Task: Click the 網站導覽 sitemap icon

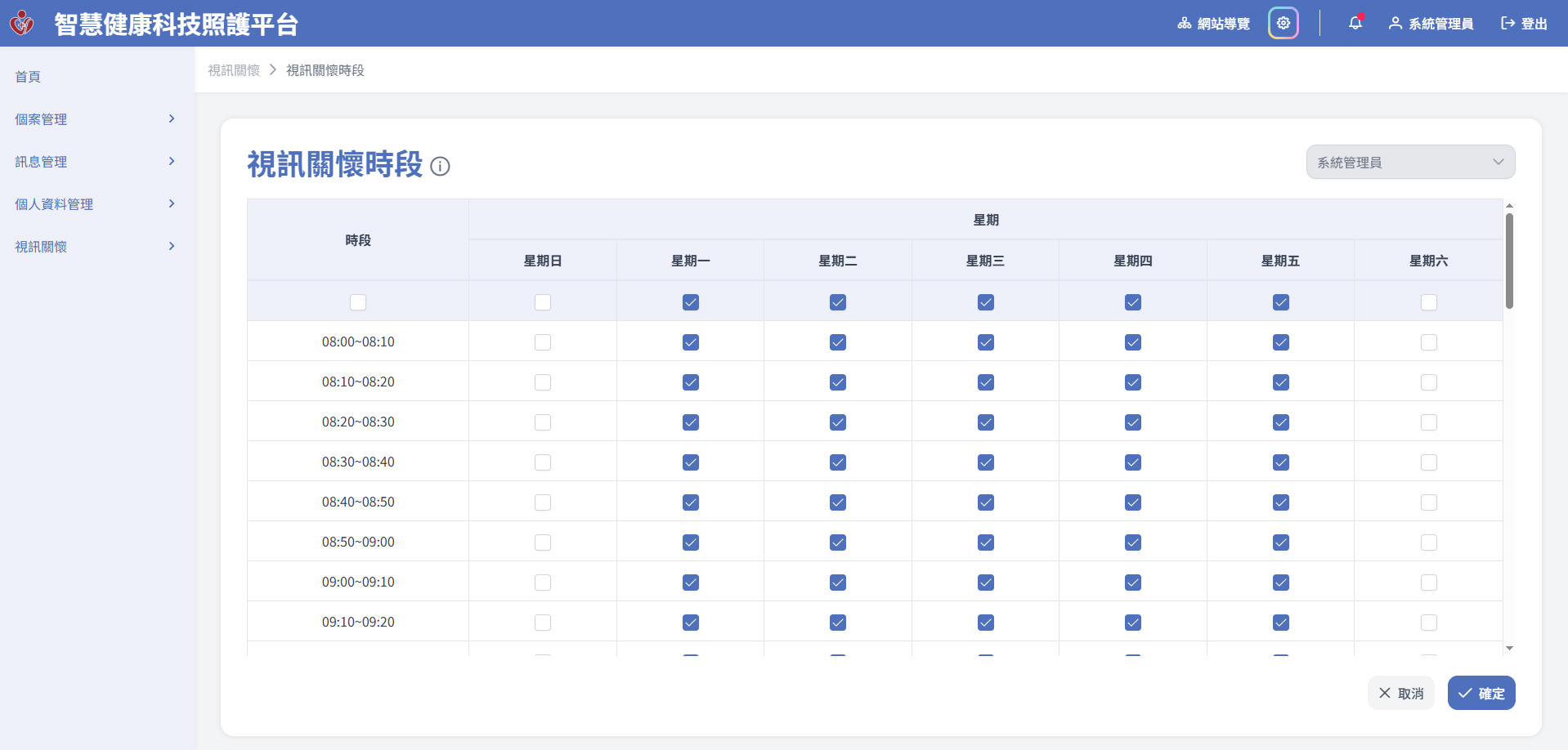Action: click(x=1184, y=24)
